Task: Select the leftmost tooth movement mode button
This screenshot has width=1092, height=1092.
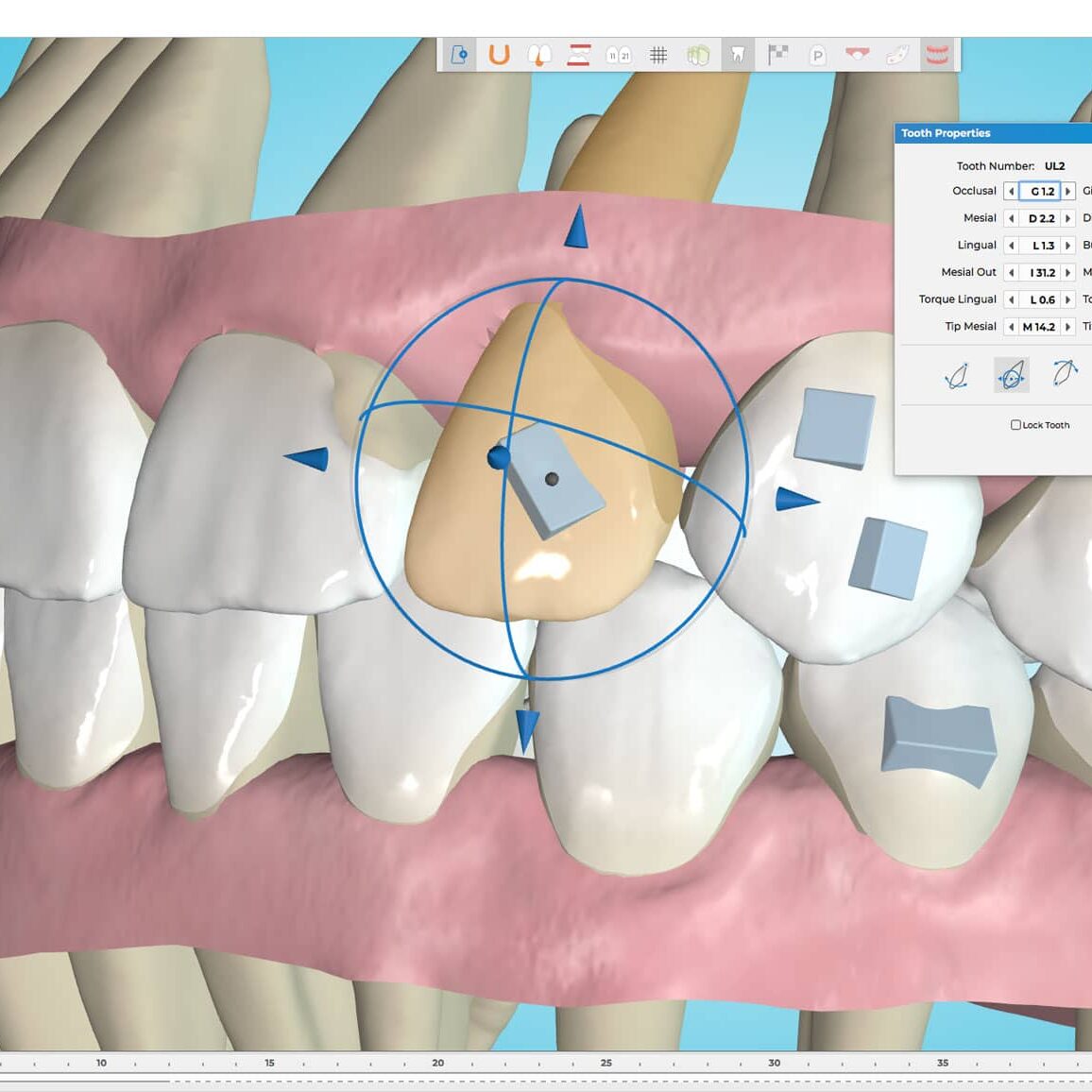Action: 954,376
